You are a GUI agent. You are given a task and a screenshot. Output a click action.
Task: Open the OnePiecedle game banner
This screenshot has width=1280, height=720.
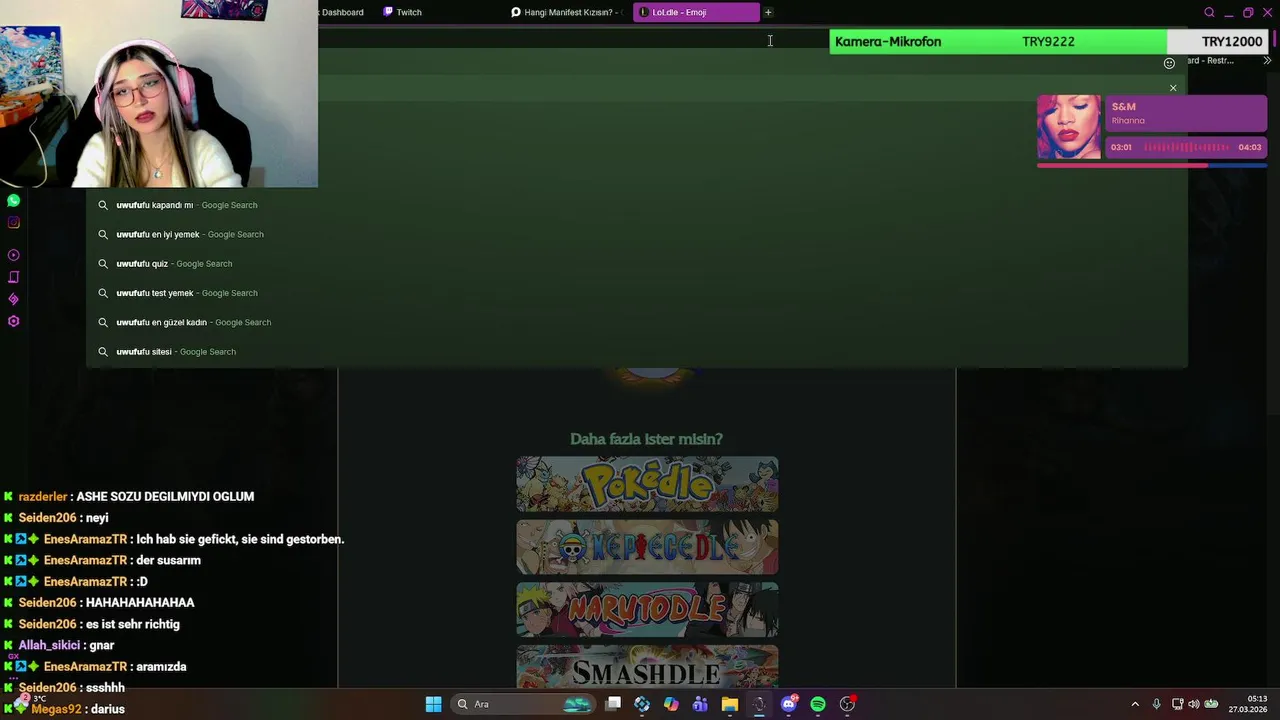click(647, 547)
